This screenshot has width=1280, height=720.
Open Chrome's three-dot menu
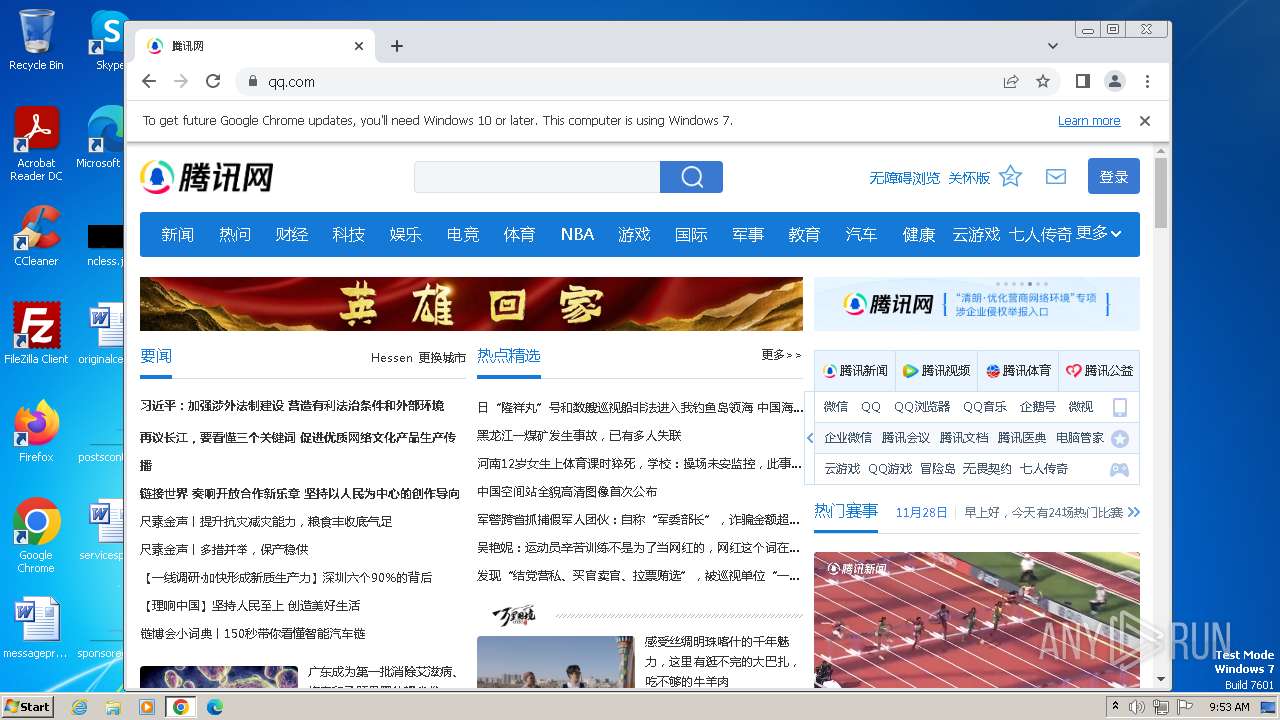tap(1147, 81)
